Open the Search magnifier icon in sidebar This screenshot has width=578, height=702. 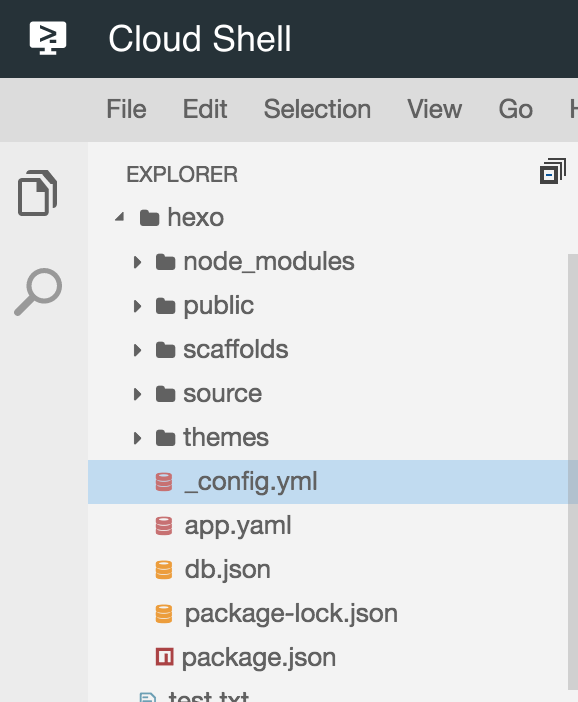point(38,292)
